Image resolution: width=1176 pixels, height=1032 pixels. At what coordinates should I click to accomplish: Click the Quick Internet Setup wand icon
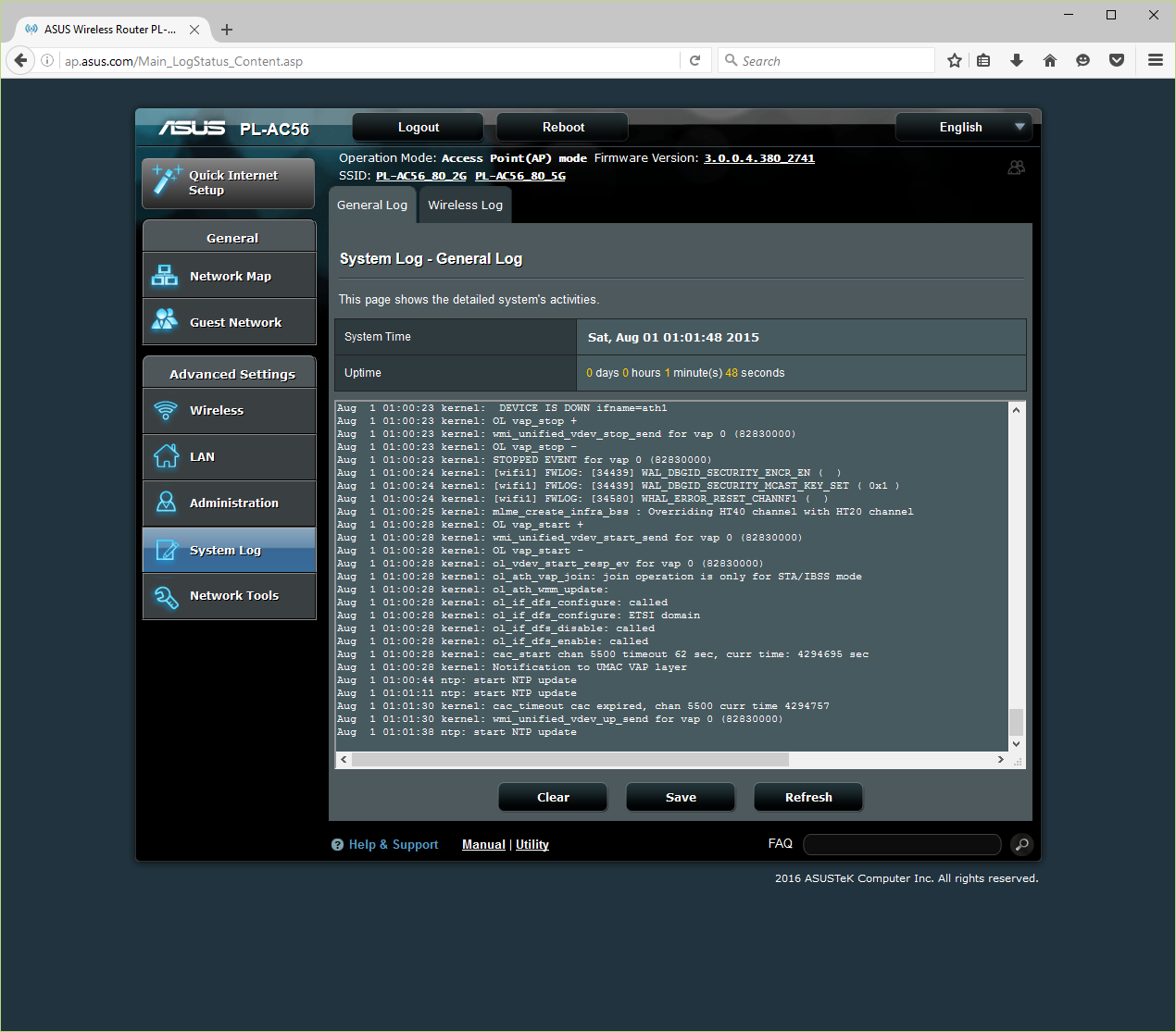click(167, 180)
